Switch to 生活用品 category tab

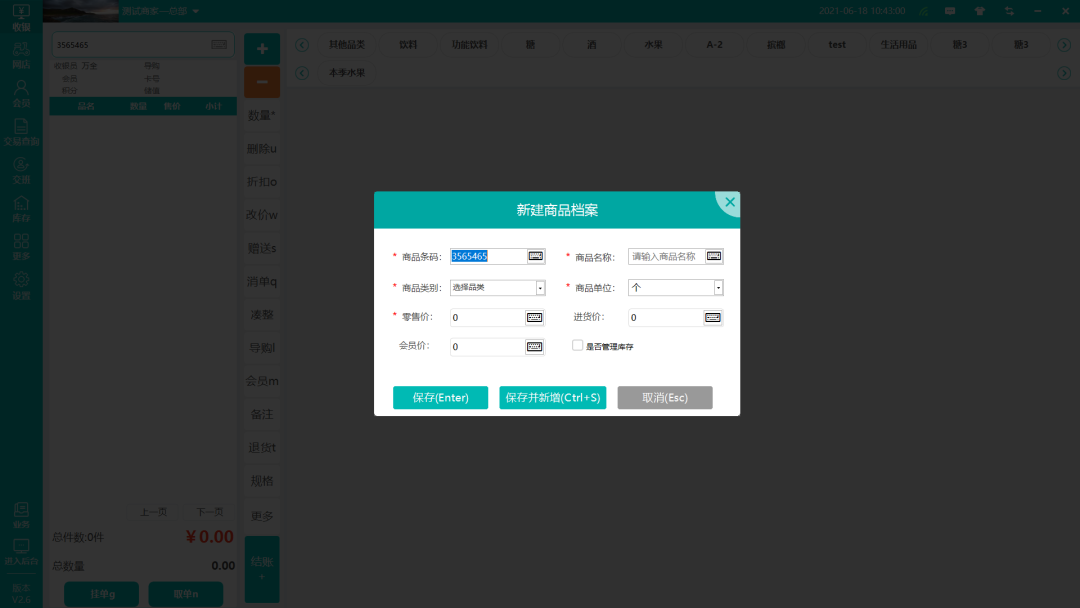(x=898, y=45)
